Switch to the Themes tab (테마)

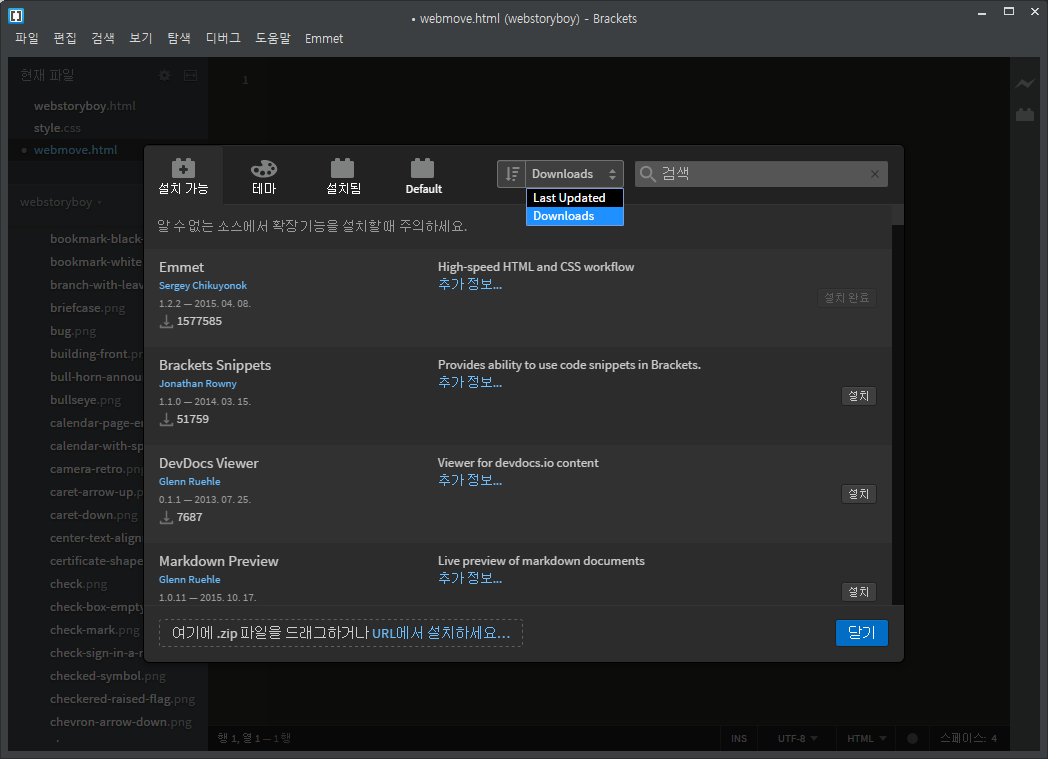tap(264, 176)
